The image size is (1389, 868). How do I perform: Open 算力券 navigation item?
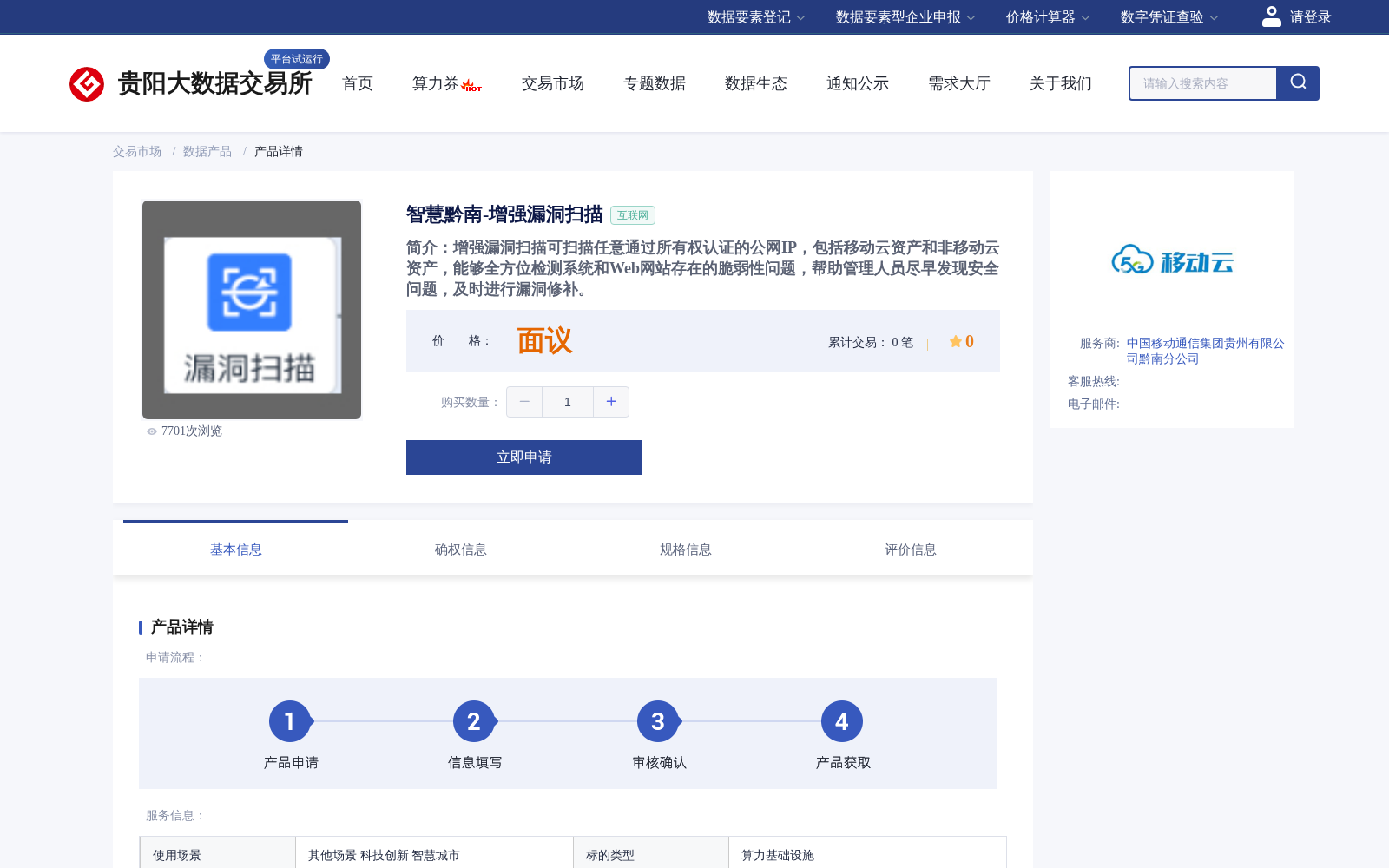pyautogui.click(x=436, y=83)
